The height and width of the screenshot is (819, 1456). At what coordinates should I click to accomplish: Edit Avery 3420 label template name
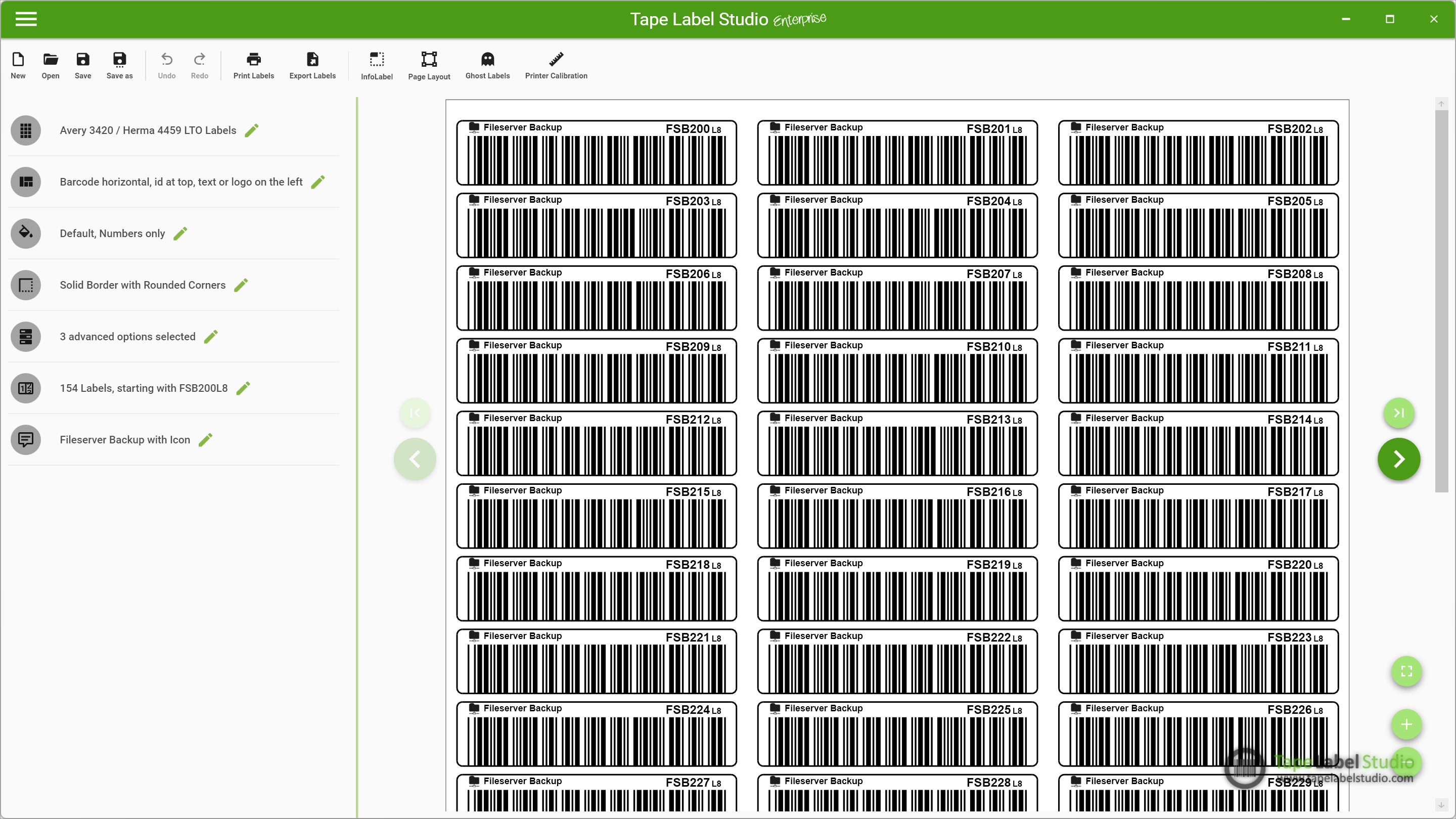point(252,130)
